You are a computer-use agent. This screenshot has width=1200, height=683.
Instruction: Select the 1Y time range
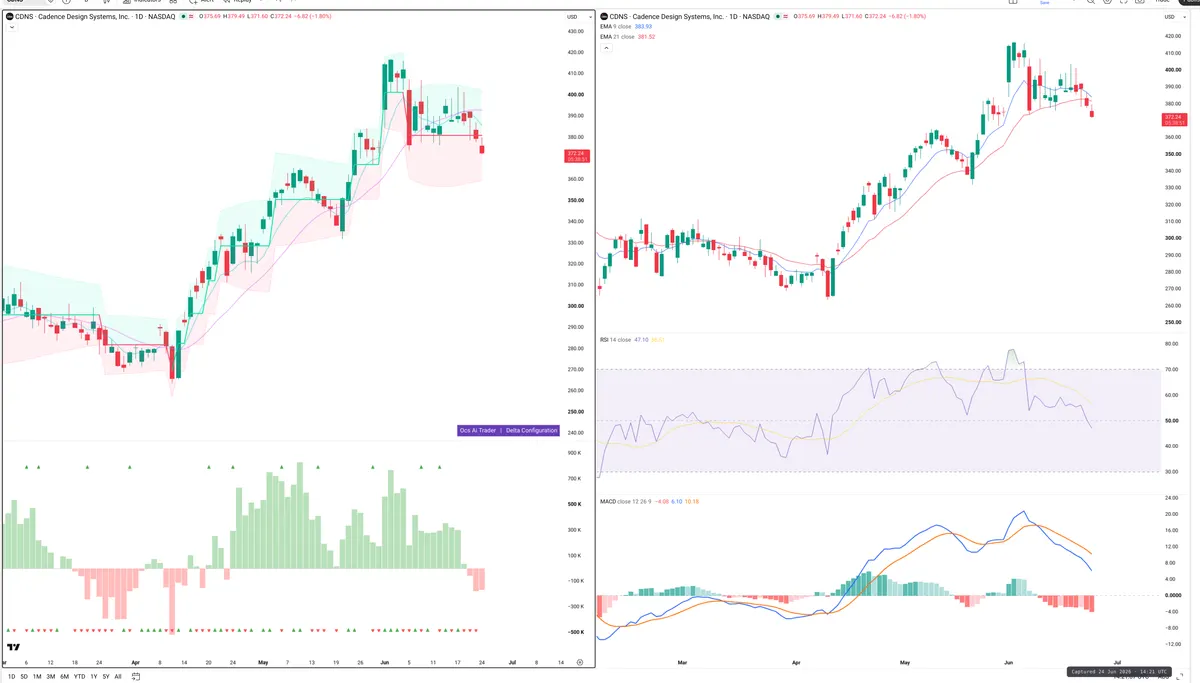click(x=94, y=677)
